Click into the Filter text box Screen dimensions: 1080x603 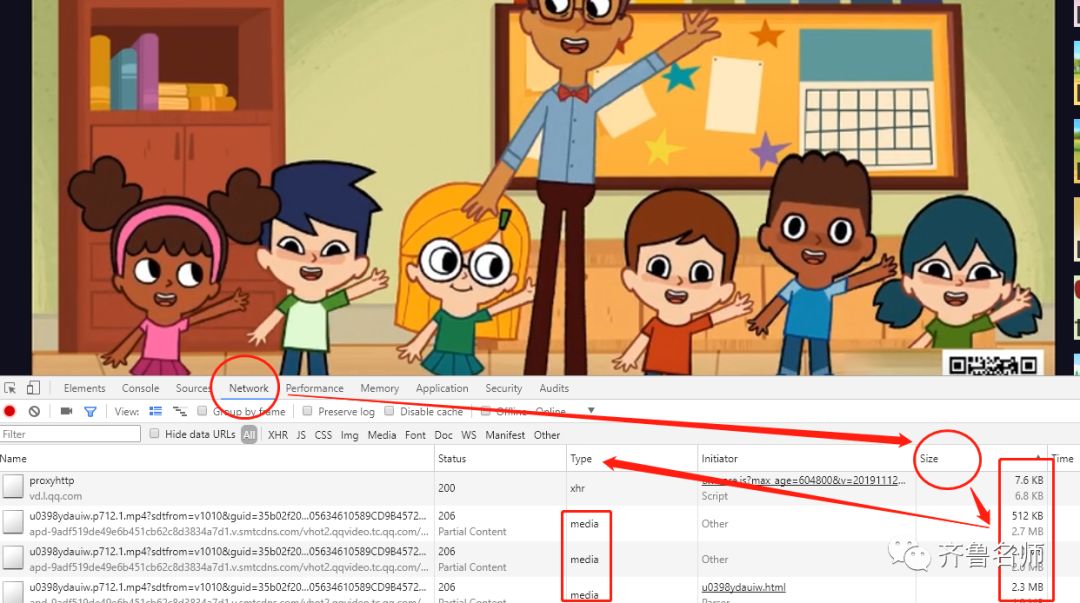(x=70, y=434)
